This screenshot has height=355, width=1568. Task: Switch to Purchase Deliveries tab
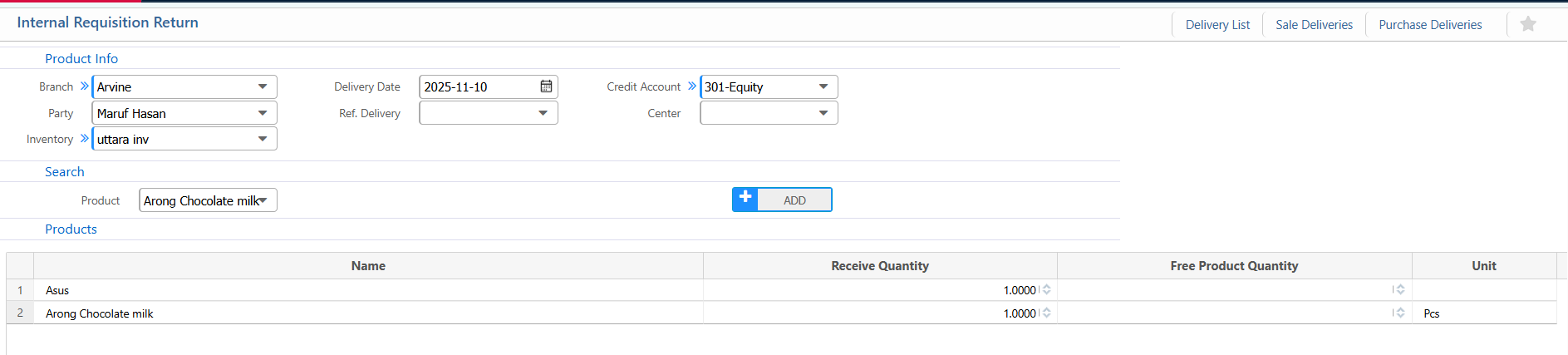click(x=1430, y=25)
